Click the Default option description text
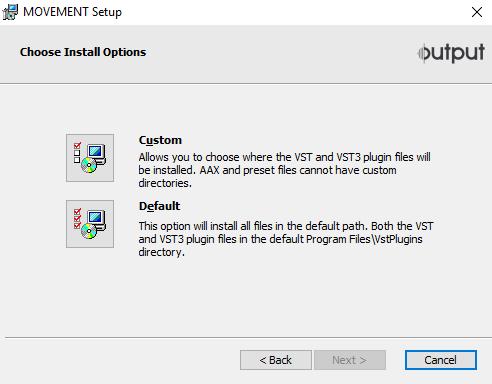The height and width of the screenshot is (384, 492). [286, 239]
